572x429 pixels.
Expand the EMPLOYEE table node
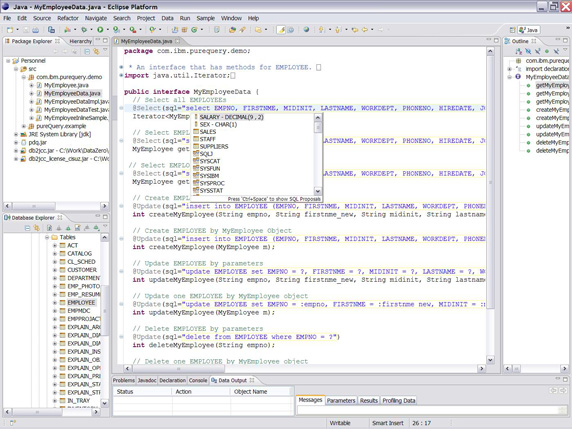[x=55, y=302]
